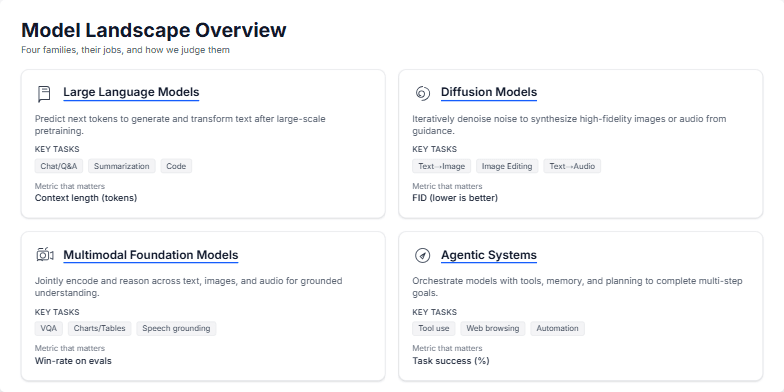Click the Large Language Models book icon
This screenshot has height=392, width=784.
point(44,94)
